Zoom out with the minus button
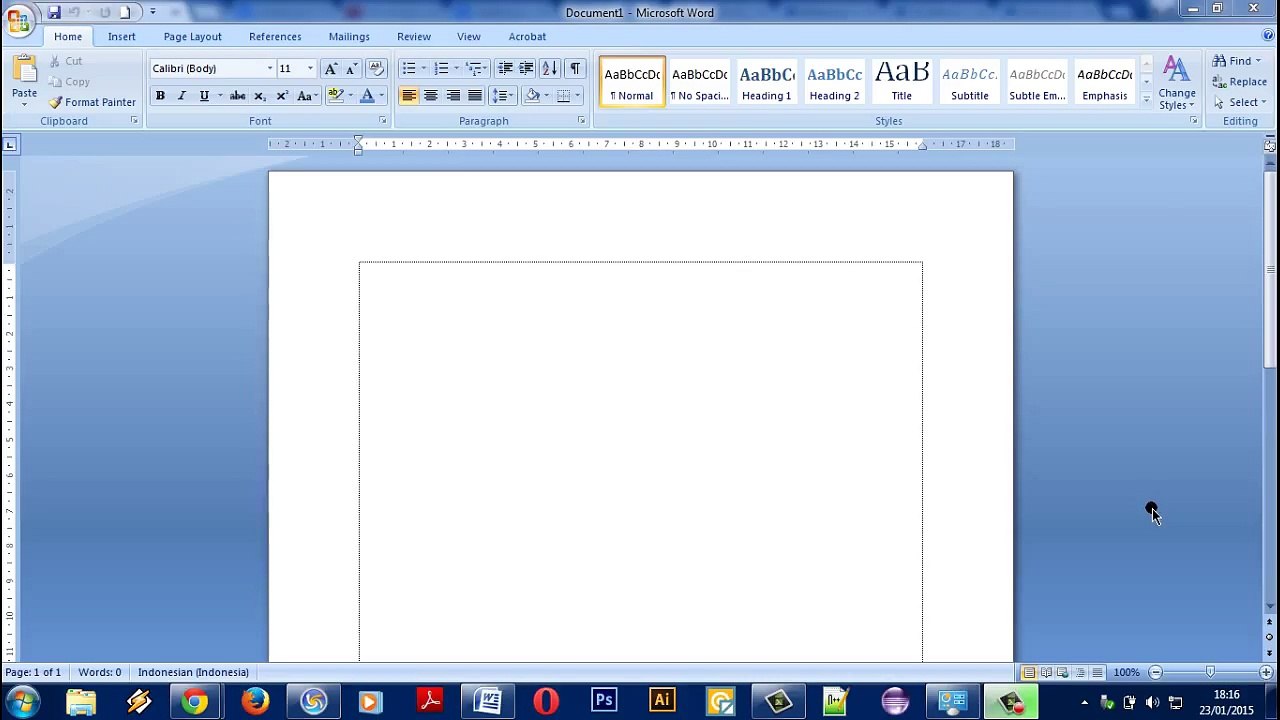This screenshot has height=720, width=1280. tap(1155, 672)
